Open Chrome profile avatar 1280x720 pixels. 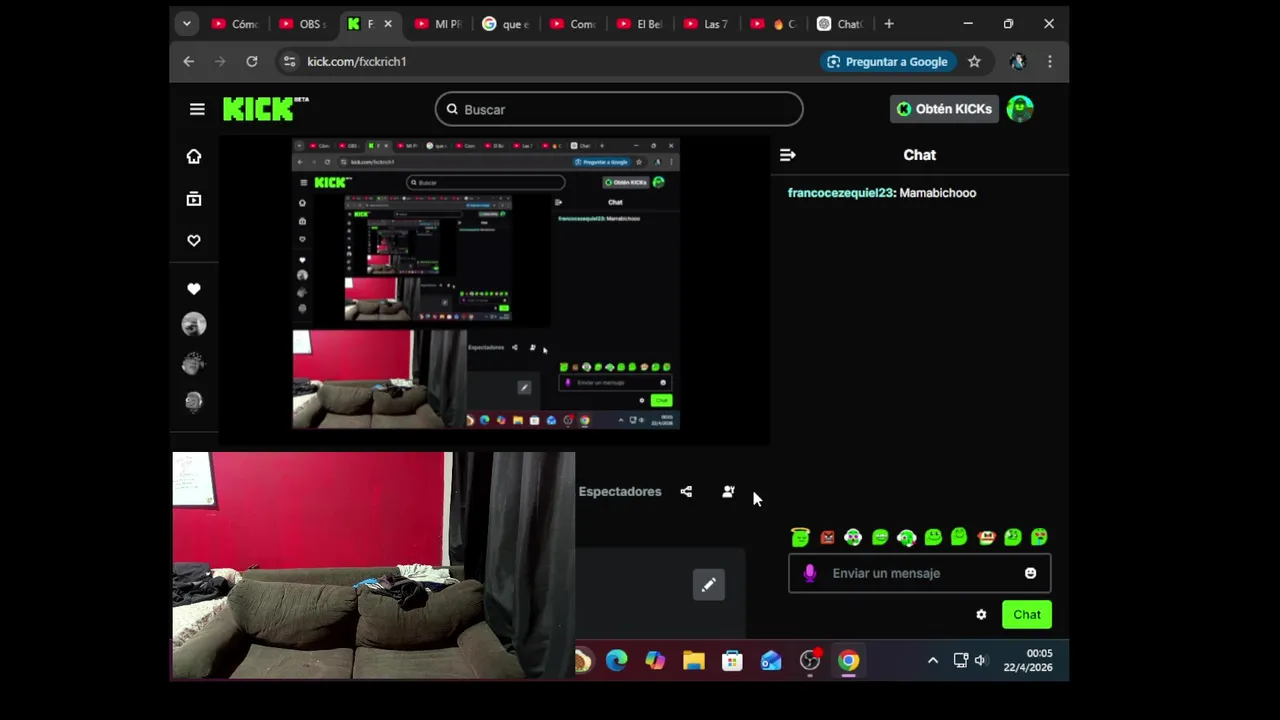1018,61
